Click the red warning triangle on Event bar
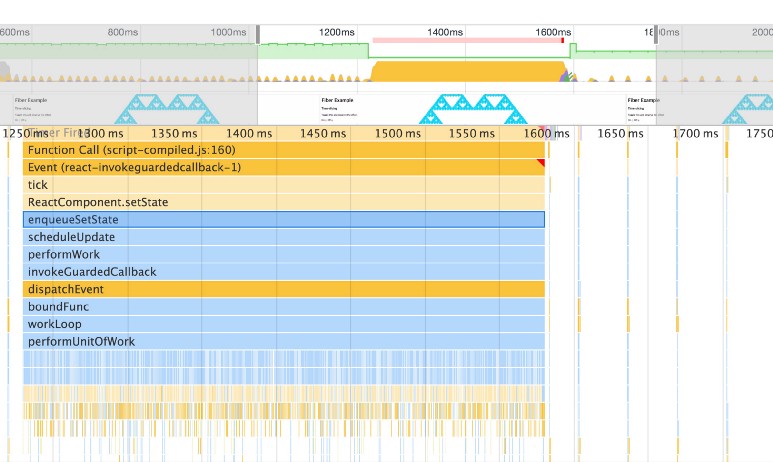 click(x=541, y=163)
